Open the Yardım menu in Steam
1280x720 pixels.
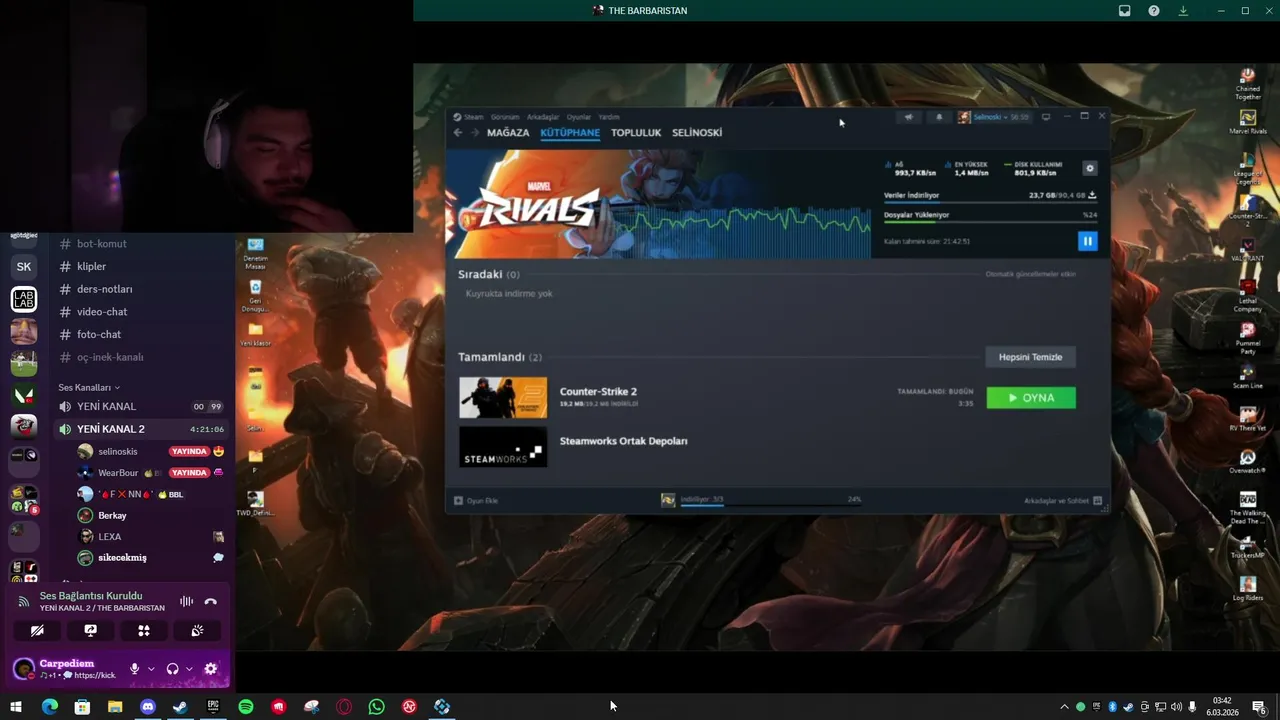609,117
